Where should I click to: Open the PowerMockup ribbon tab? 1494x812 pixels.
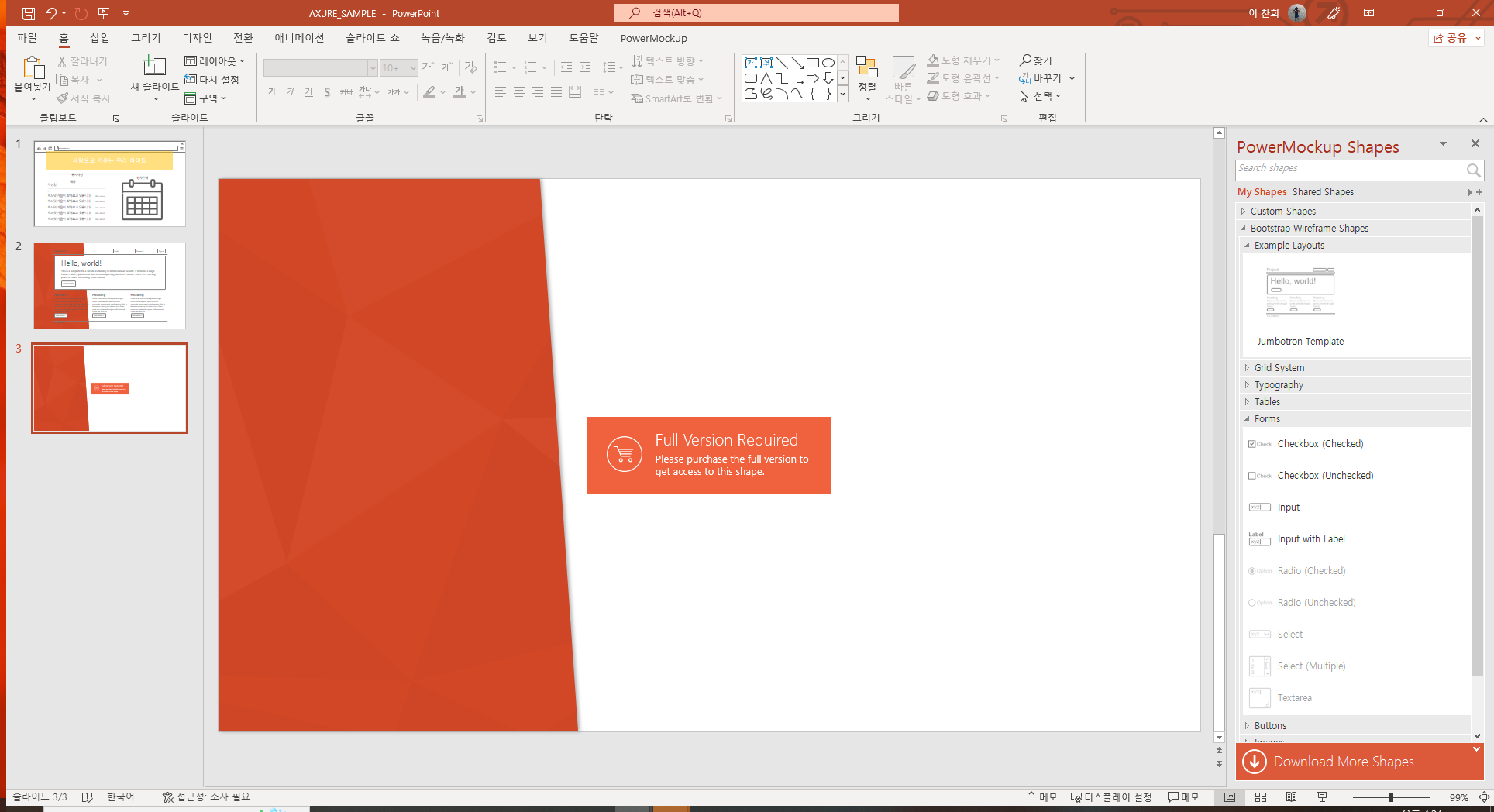[653, 38]
